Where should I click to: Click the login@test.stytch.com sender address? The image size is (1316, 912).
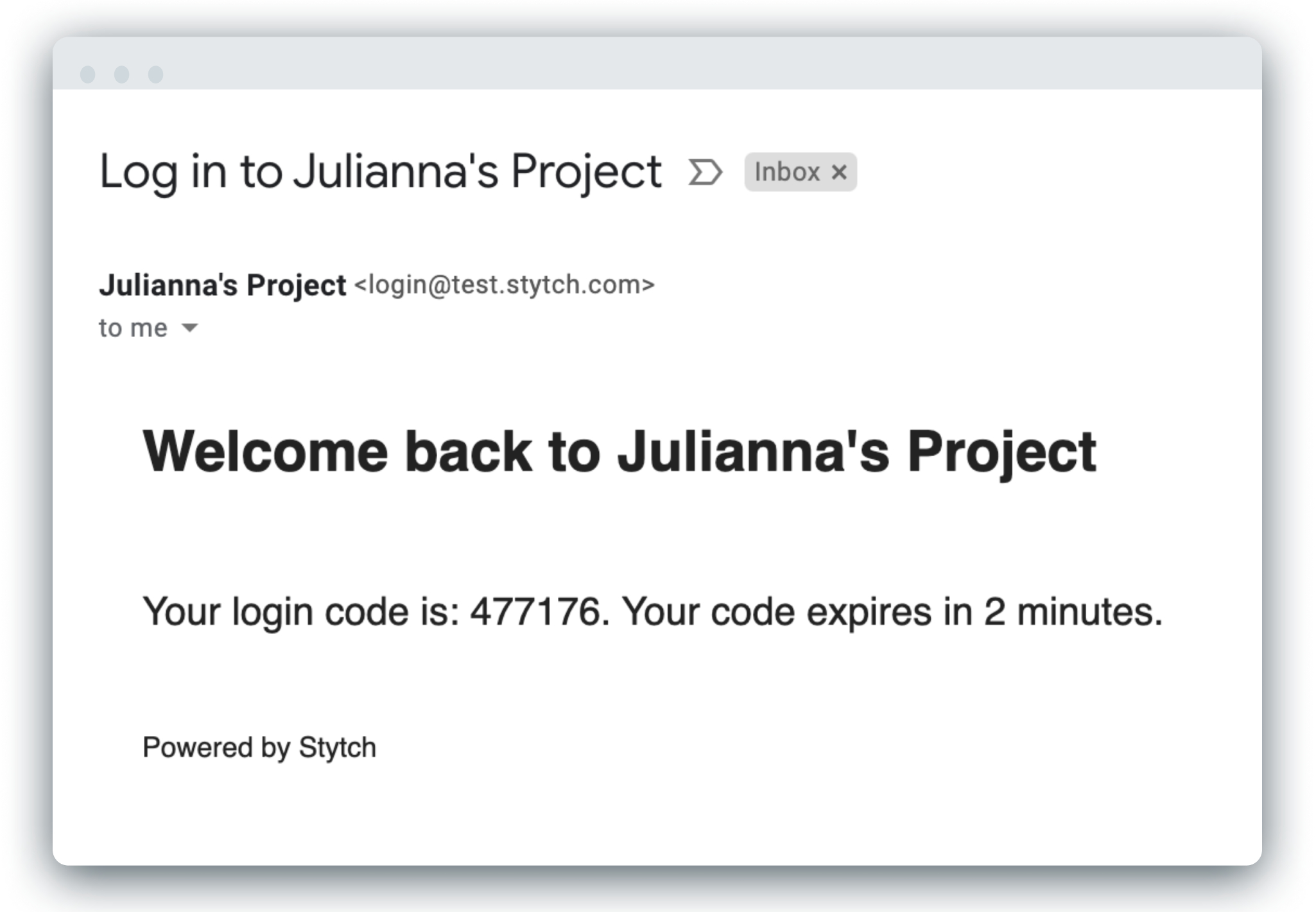click(x=504, y=285)
